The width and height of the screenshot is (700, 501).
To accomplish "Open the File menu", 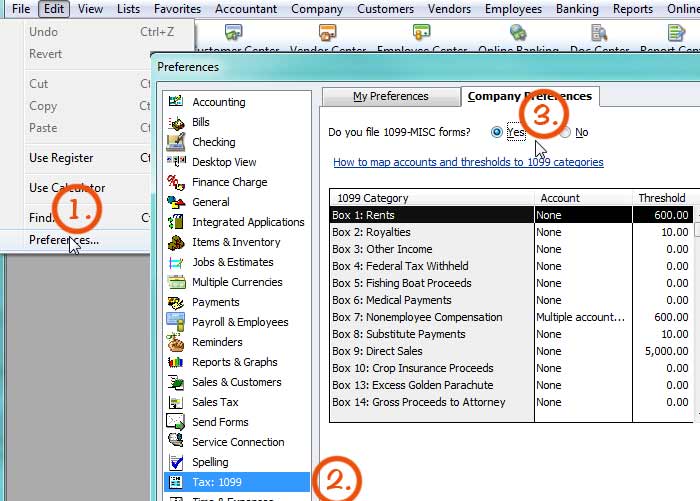I will [x=21, y=9].
